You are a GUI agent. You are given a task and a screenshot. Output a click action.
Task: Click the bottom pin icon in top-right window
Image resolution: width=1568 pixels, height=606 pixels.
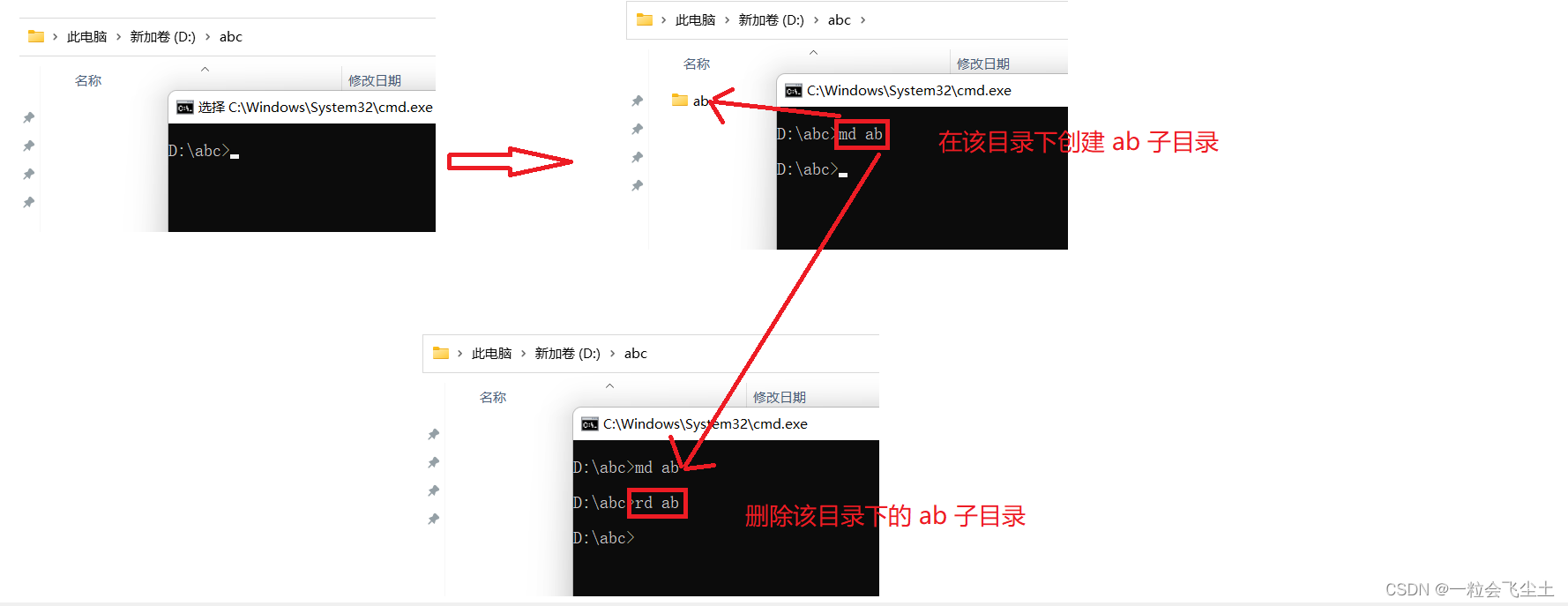click(x=638, y=185)
